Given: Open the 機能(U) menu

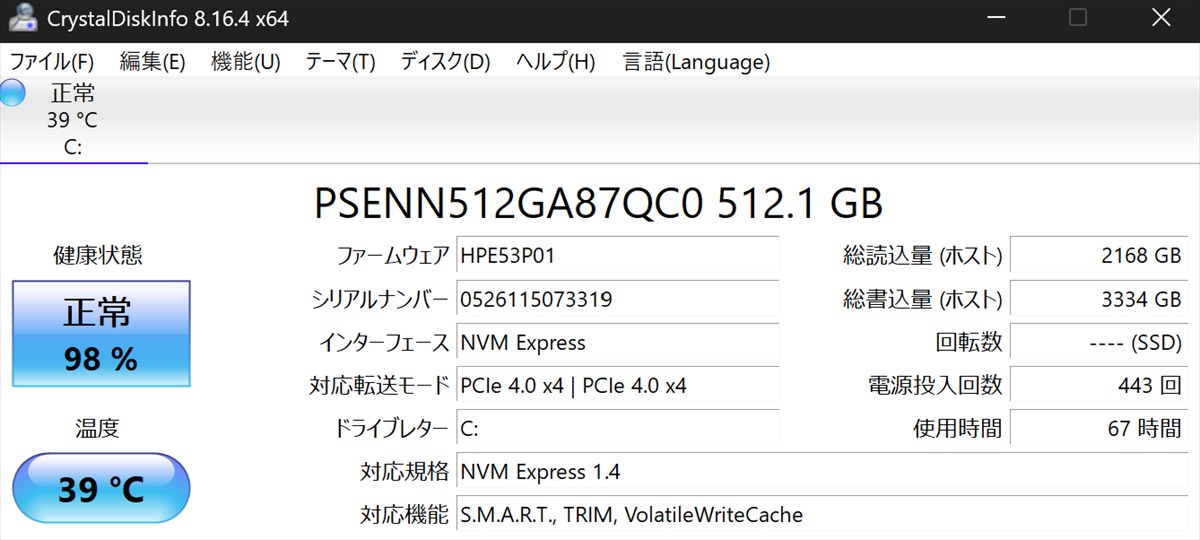Looking at the screenshot, I should click(245, 62).
